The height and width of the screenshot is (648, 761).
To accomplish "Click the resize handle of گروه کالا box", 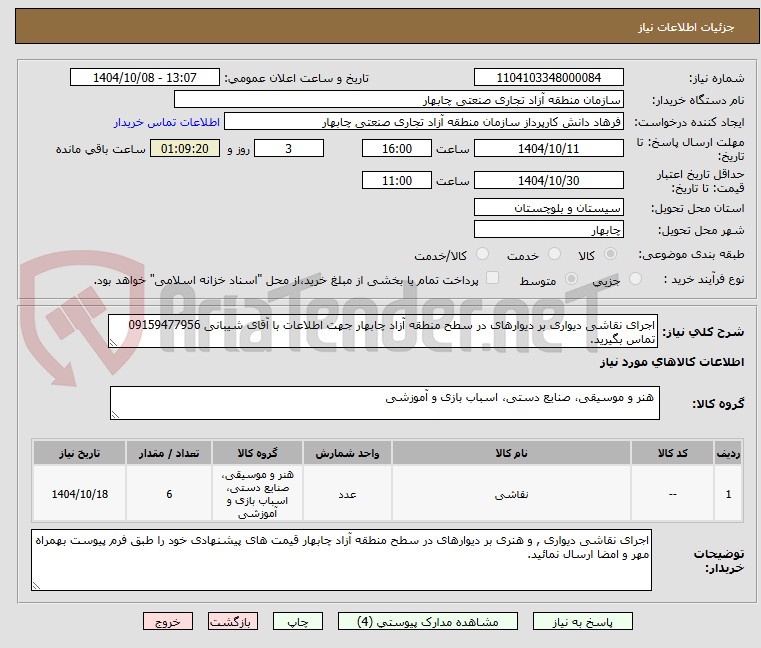I will (x=116, y=415).
